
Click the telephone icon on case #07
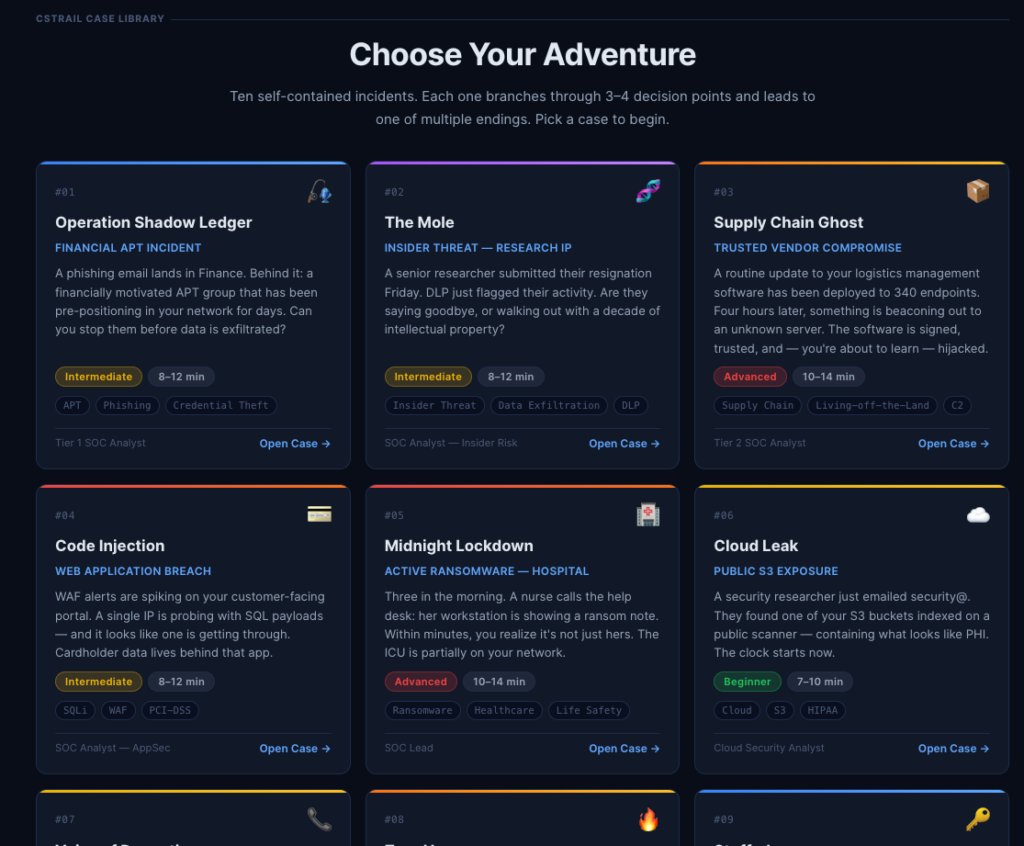click(319, 819)
